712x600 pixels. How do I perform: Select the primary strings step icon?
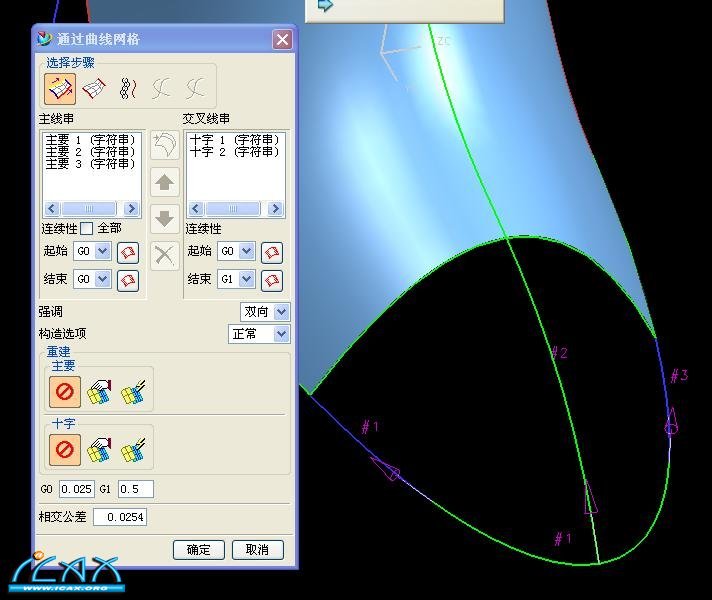pos(60,89)
